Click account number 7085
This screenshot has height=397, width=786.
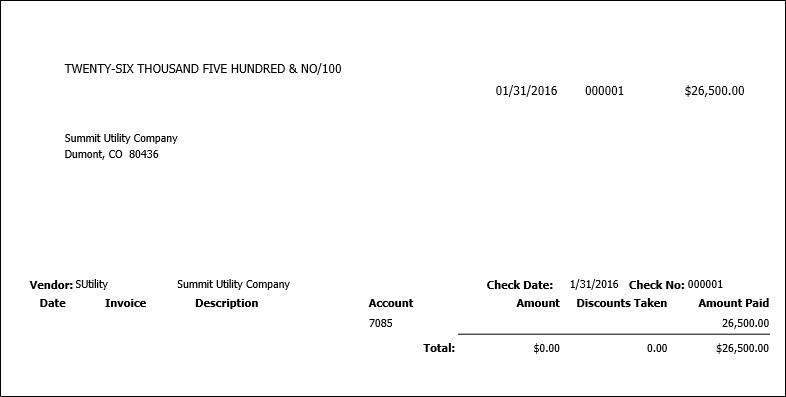[x=380, y=323]
